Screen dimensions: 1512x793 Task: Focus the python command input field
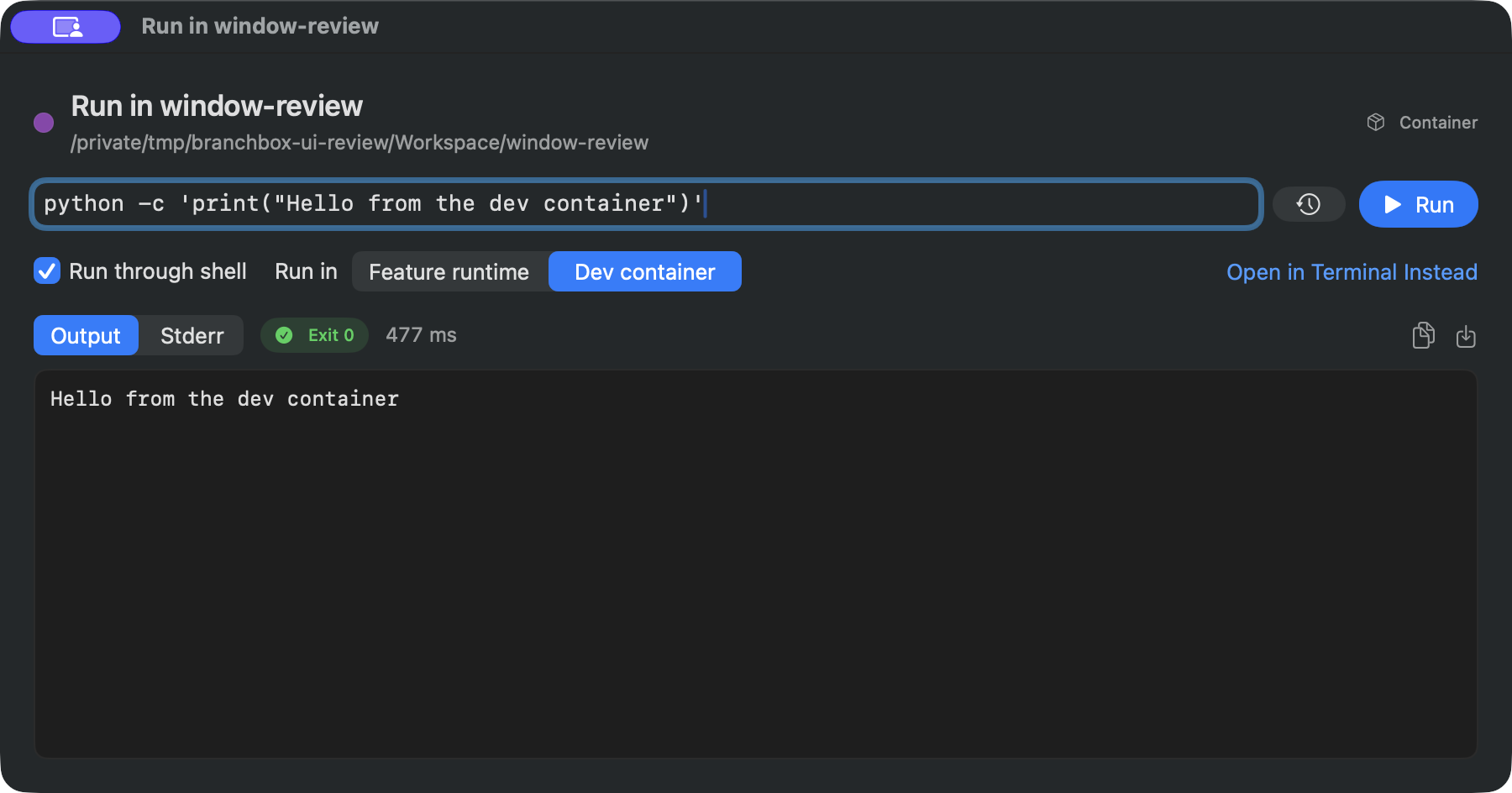[646, 204]
